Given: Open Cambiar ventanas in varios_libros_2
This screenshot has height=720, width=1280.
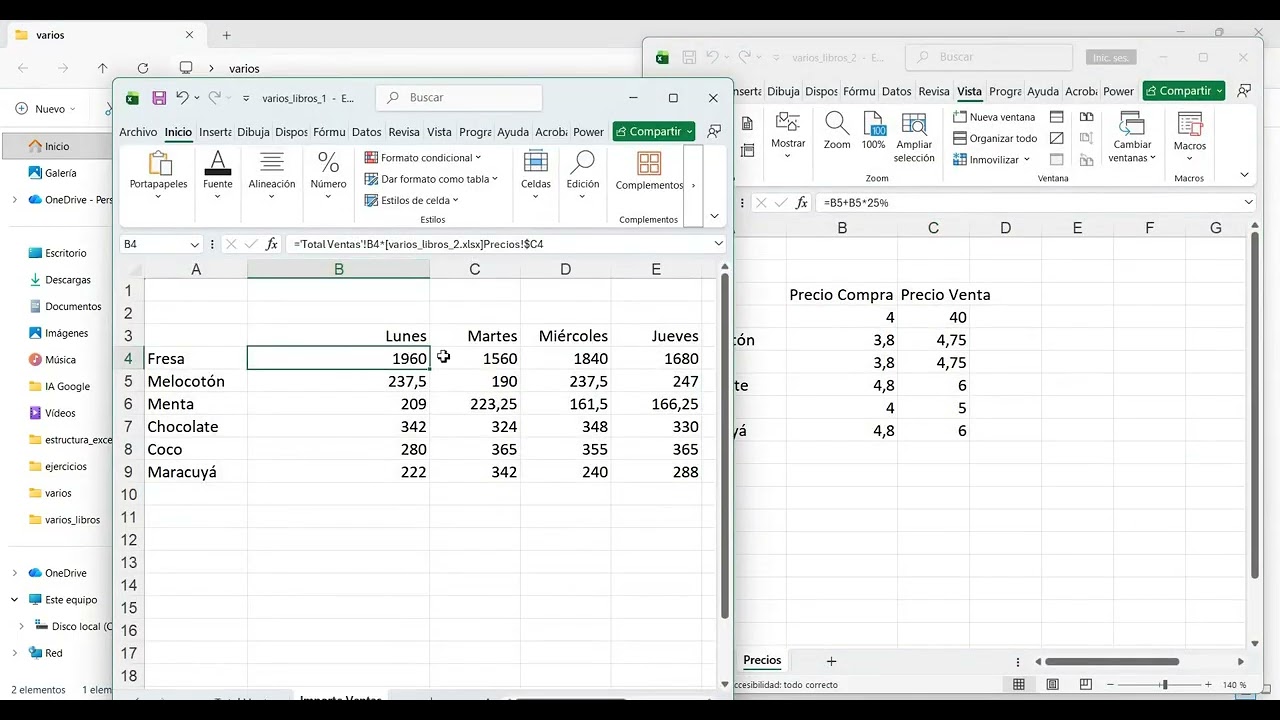Looking at the screenshot, I should click(1132, 137).
